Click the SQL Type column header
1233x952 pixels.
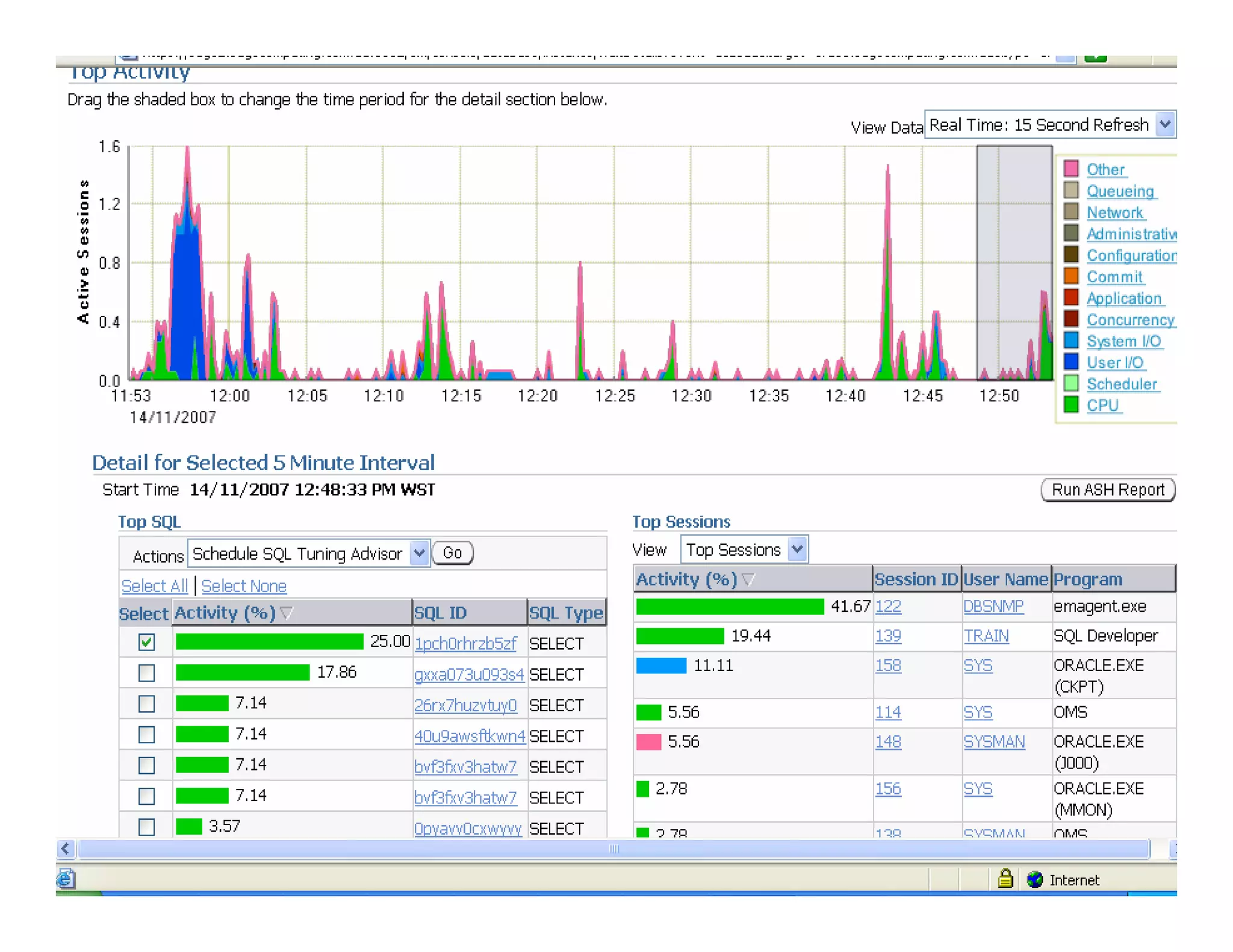[566, 613]
